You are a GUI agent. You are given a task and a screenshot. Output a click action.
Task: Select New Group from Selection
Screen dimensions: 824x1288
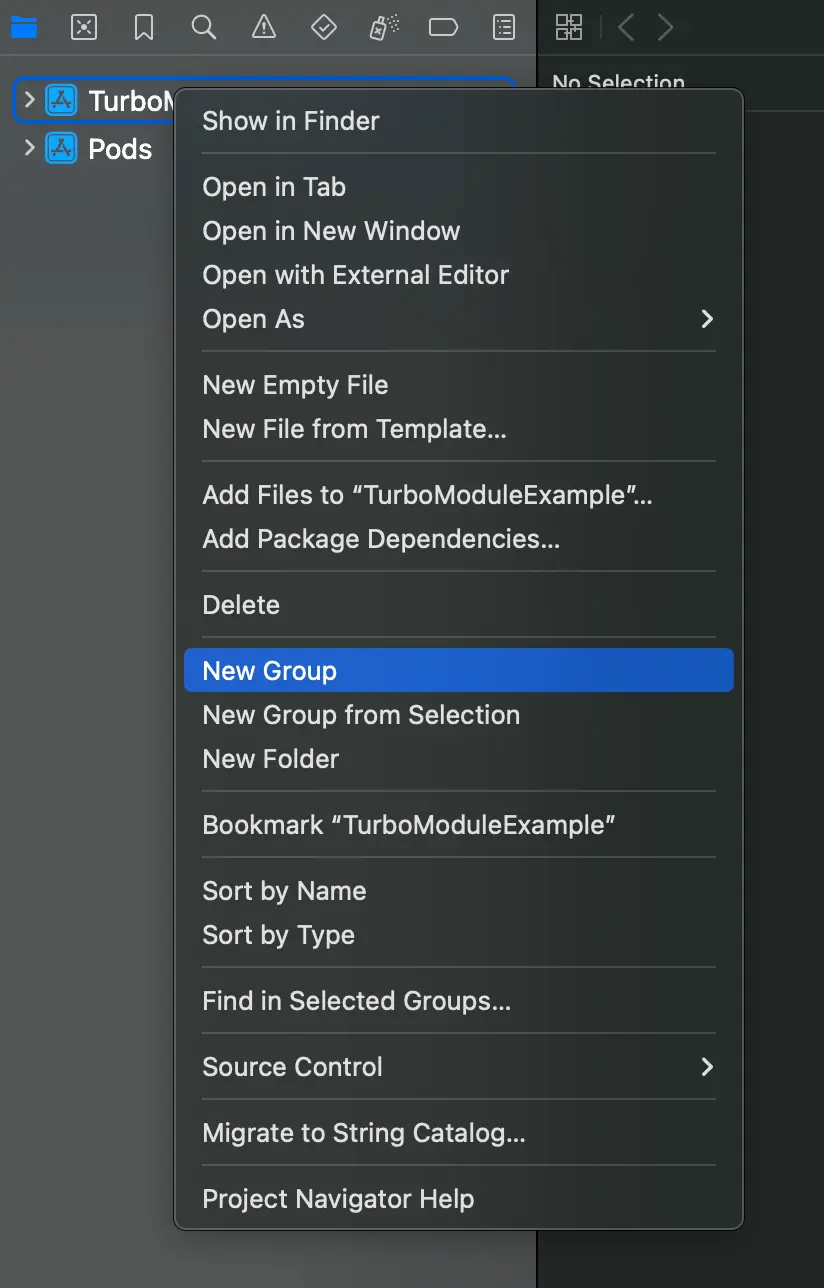click(361, 715)
